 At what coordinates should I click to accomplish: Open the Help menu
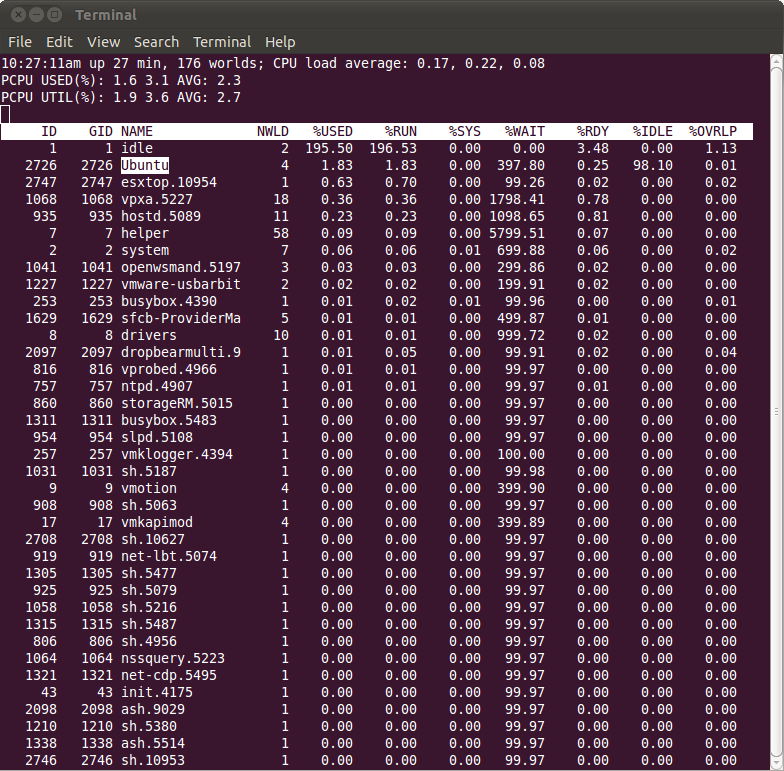click(x=280, y=42)
